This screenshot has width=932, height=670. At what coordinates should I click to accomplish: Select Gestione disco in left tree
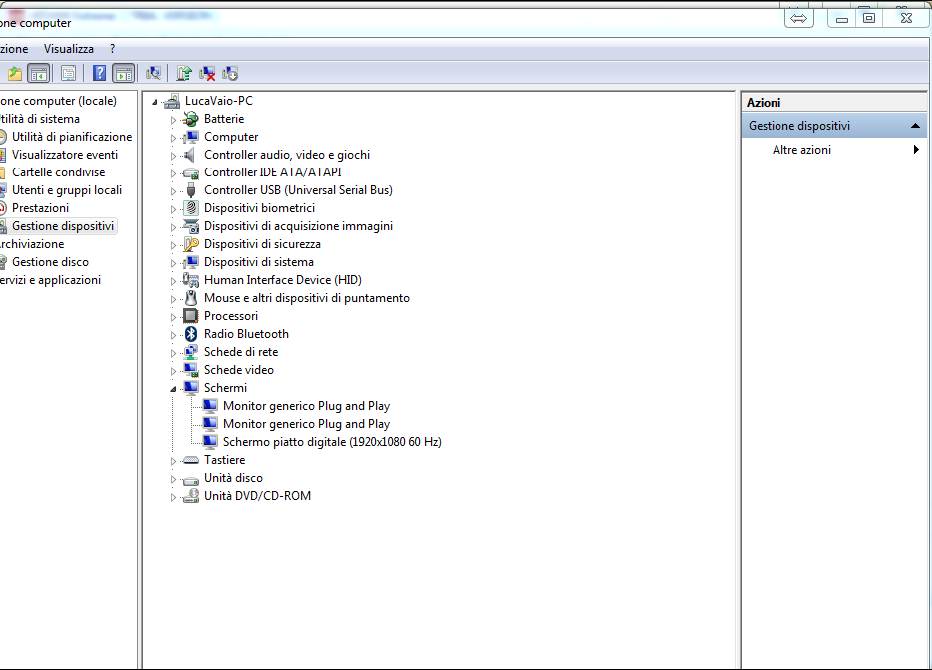tap(50, 262)
